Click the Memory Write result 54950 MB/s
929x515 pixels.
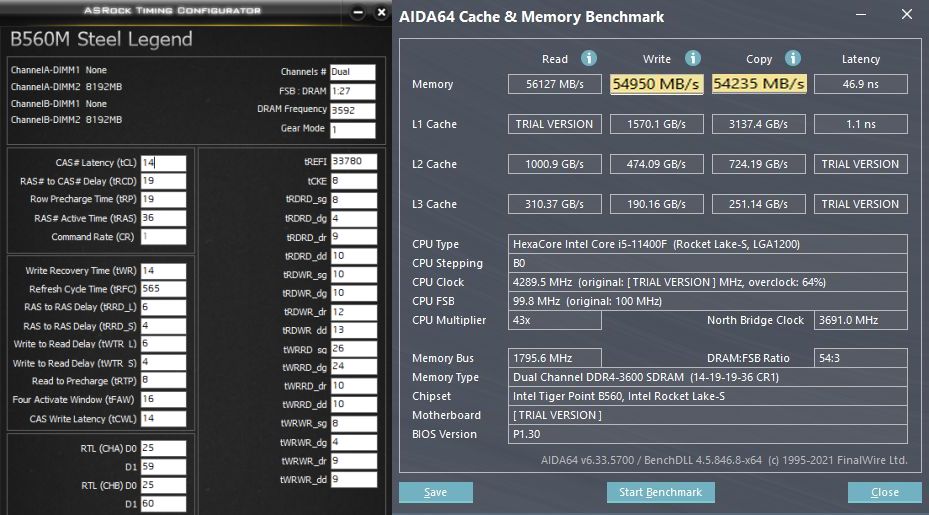click(656, 84)
